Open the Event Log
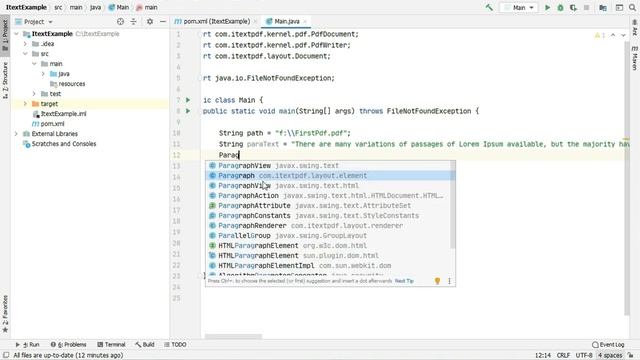The image size is (640, 360). click(x=608, y=344)
